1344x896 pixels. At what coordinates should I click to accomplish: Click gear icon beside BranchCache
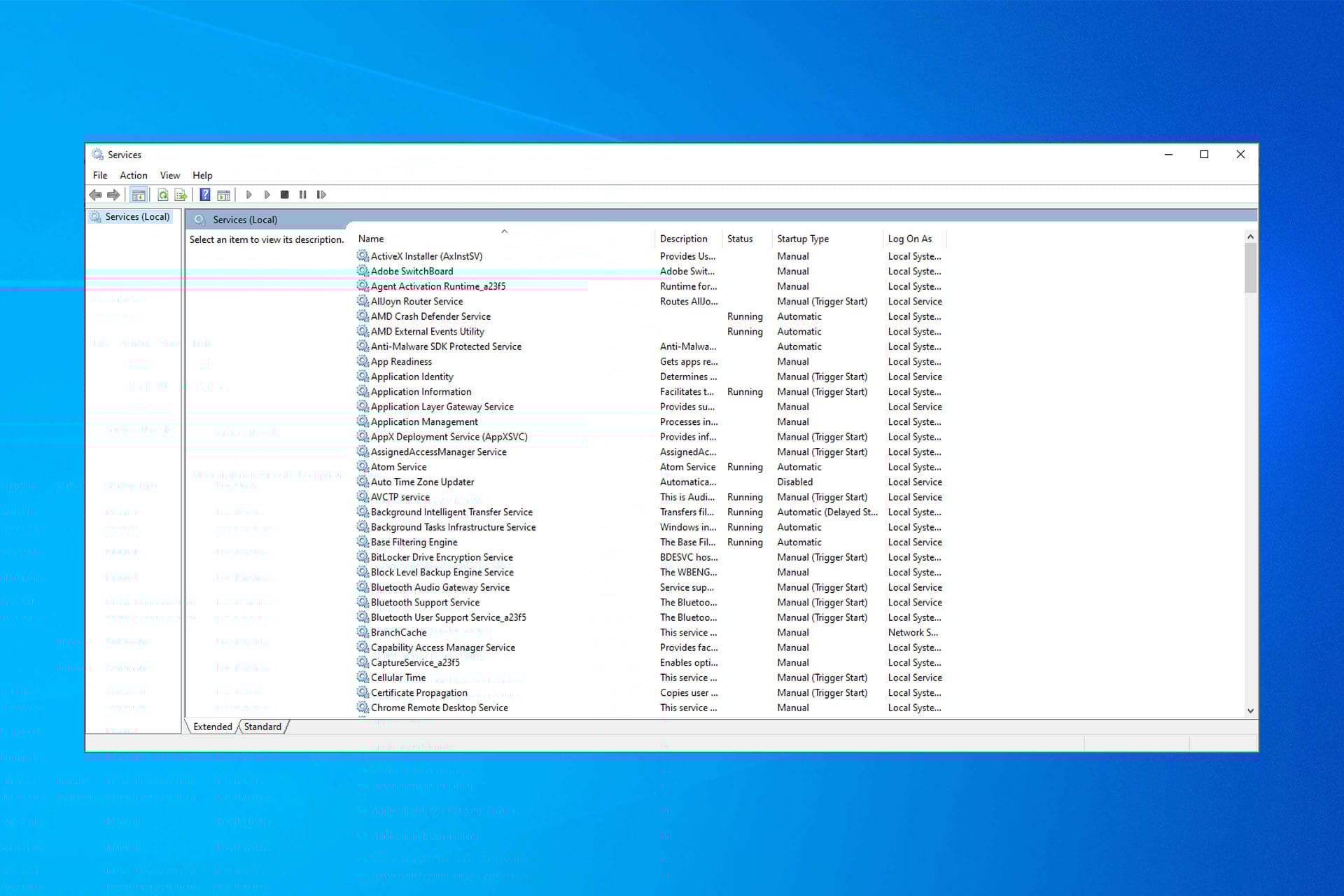363,631
